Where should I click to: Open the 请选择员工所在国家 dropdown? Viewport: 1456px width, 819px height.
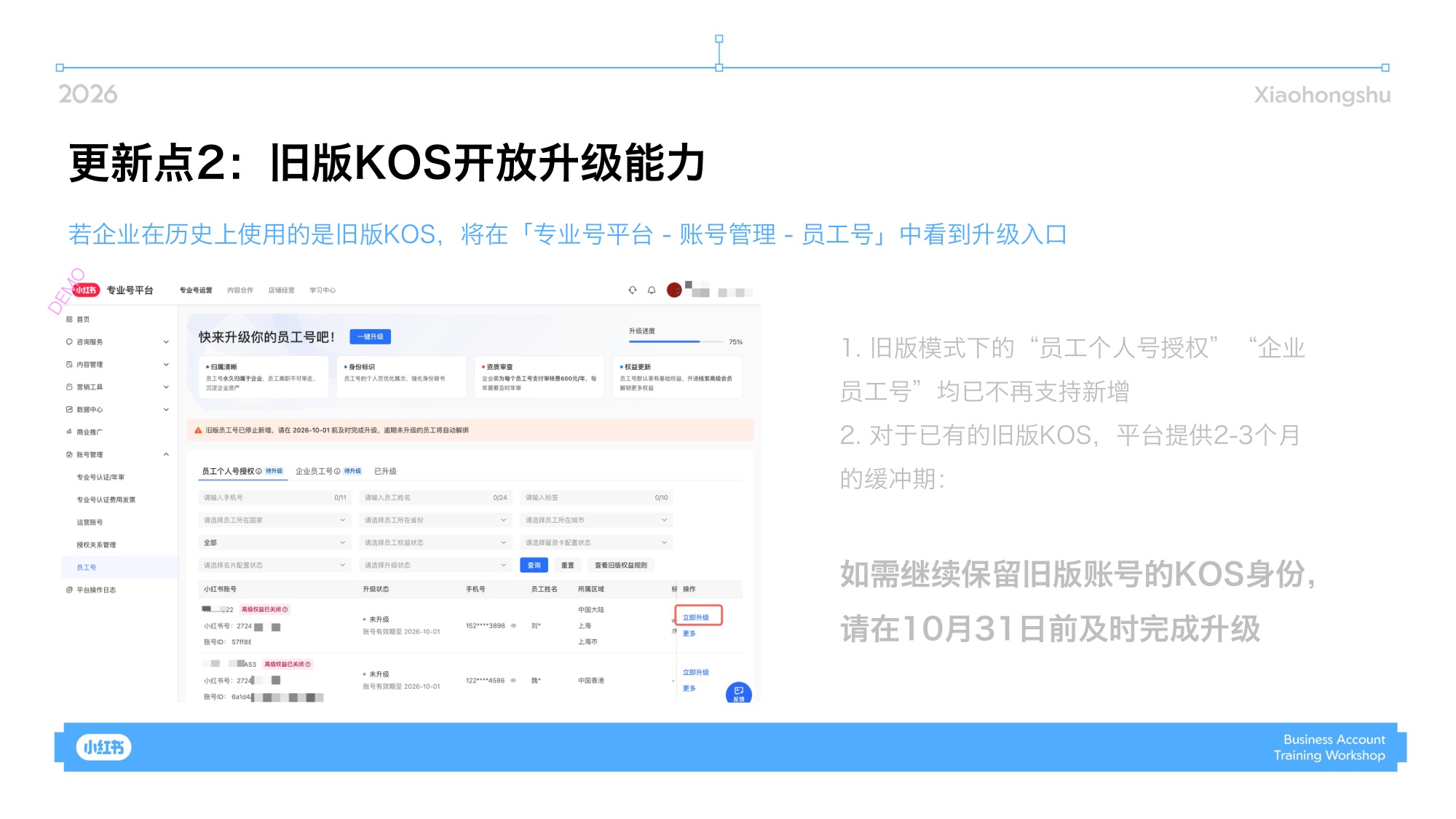pos(274,521)
